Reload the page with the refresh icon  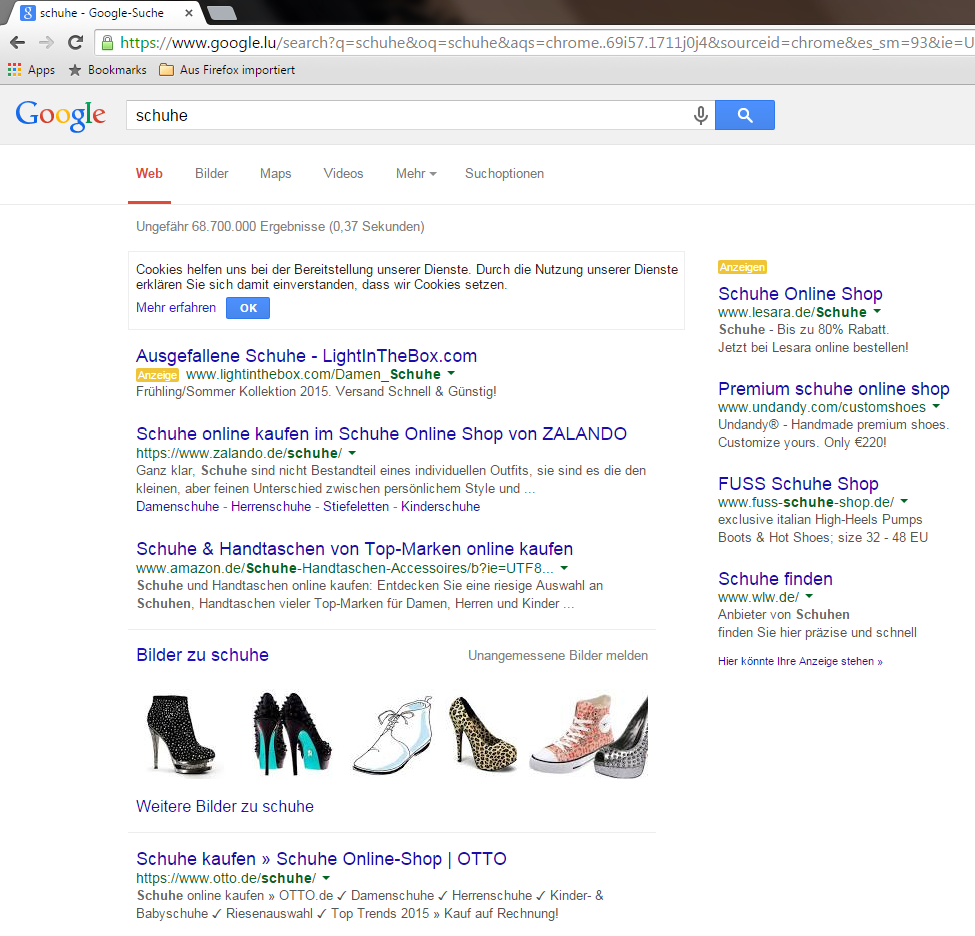point(75,42)
